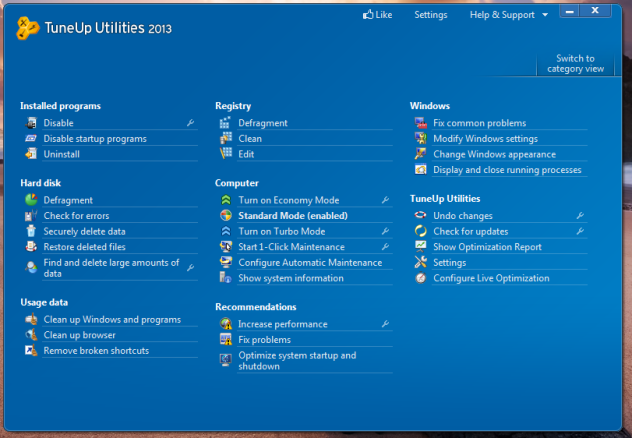Click the Uninstall programs icon

[31, 154]
